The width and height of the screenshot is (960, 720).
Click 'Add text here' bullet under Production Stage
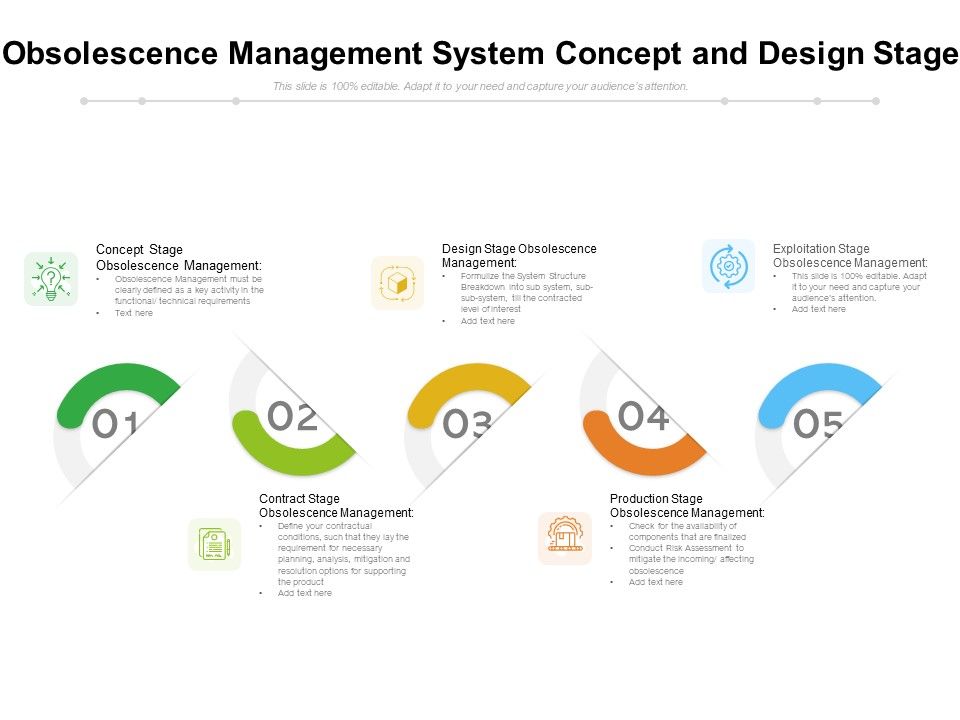point(656,582)
